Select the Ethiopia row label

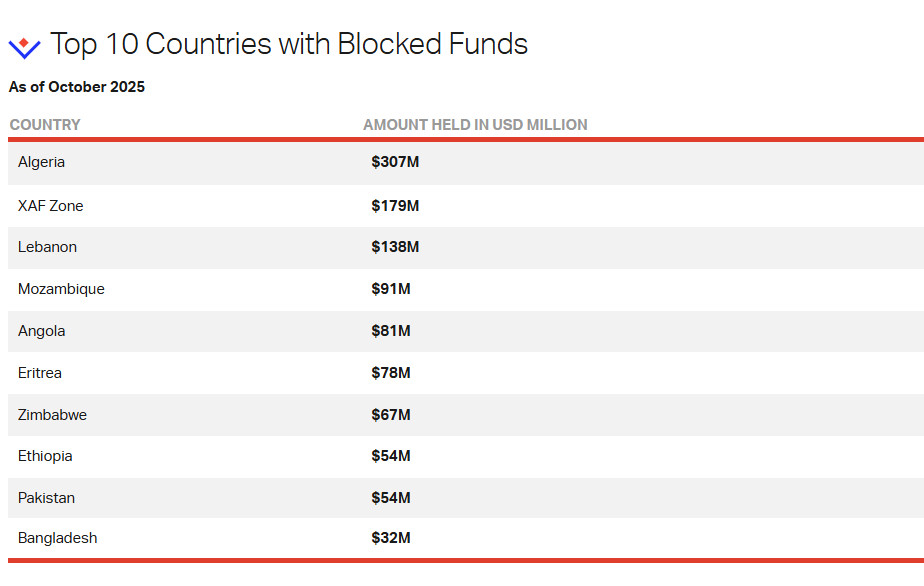pos(45,456)
